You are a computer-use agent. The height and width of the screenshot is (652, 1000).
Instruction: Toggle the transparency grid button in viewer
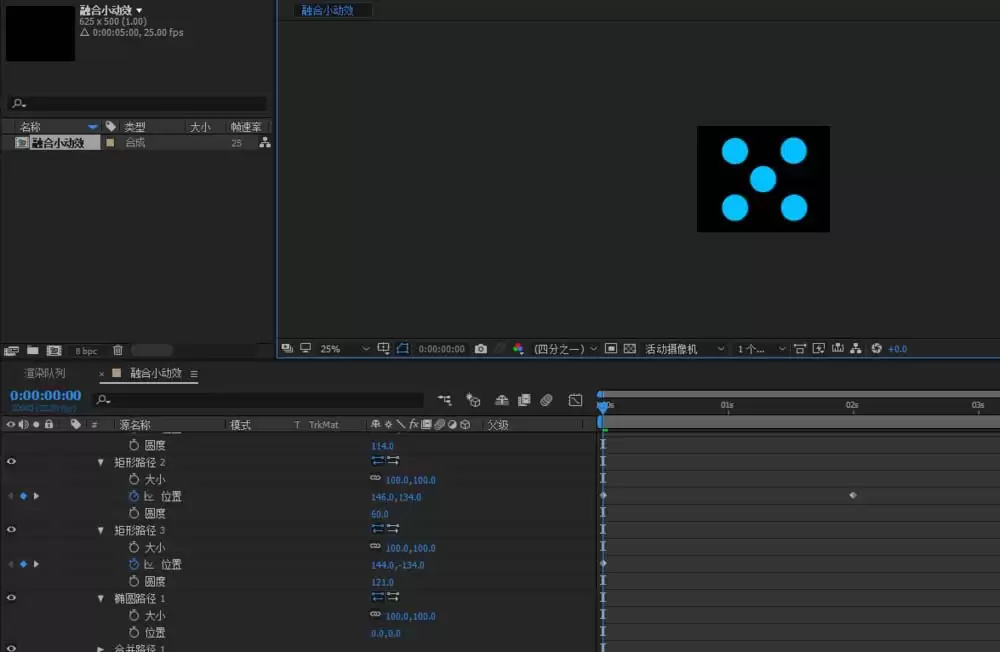[629, 348]
